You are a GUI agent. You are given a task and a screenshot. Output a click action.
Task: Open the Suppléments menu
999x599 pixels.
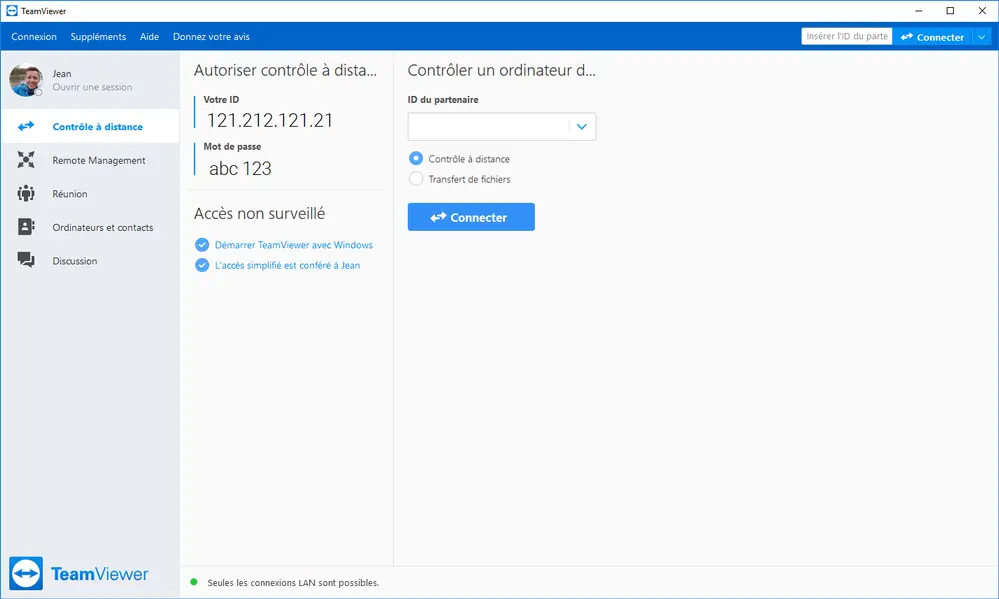[98, 37]
